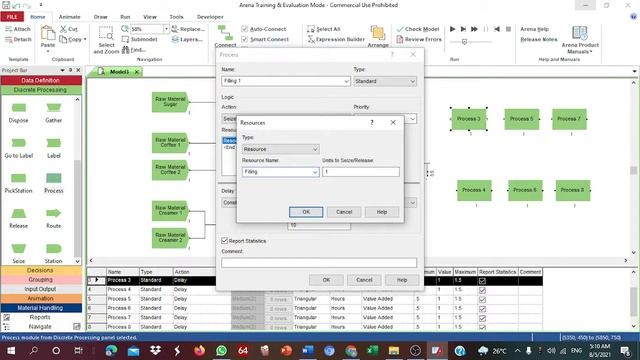Select the Gather module icon
Viewport: 640px width, 360px height.
tap(53, 108)
